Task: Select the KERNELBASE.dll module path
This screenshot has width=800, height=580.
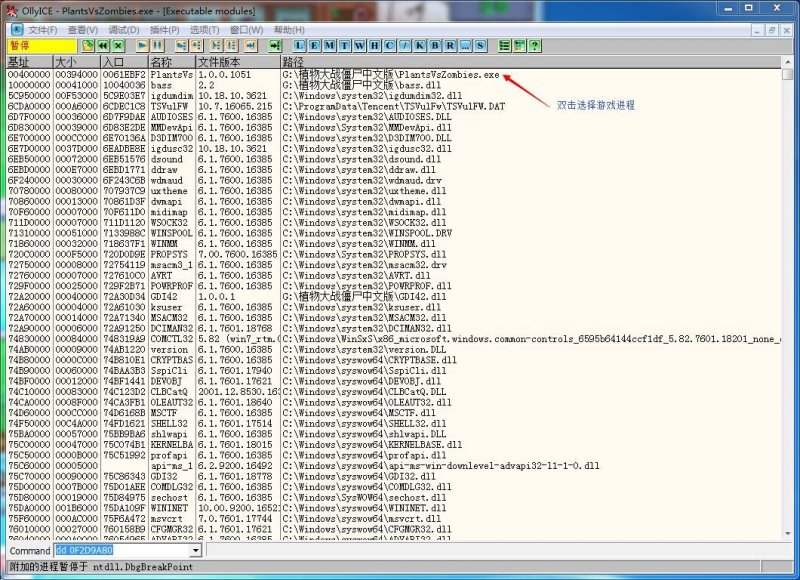Action: (x=372, y=444)
